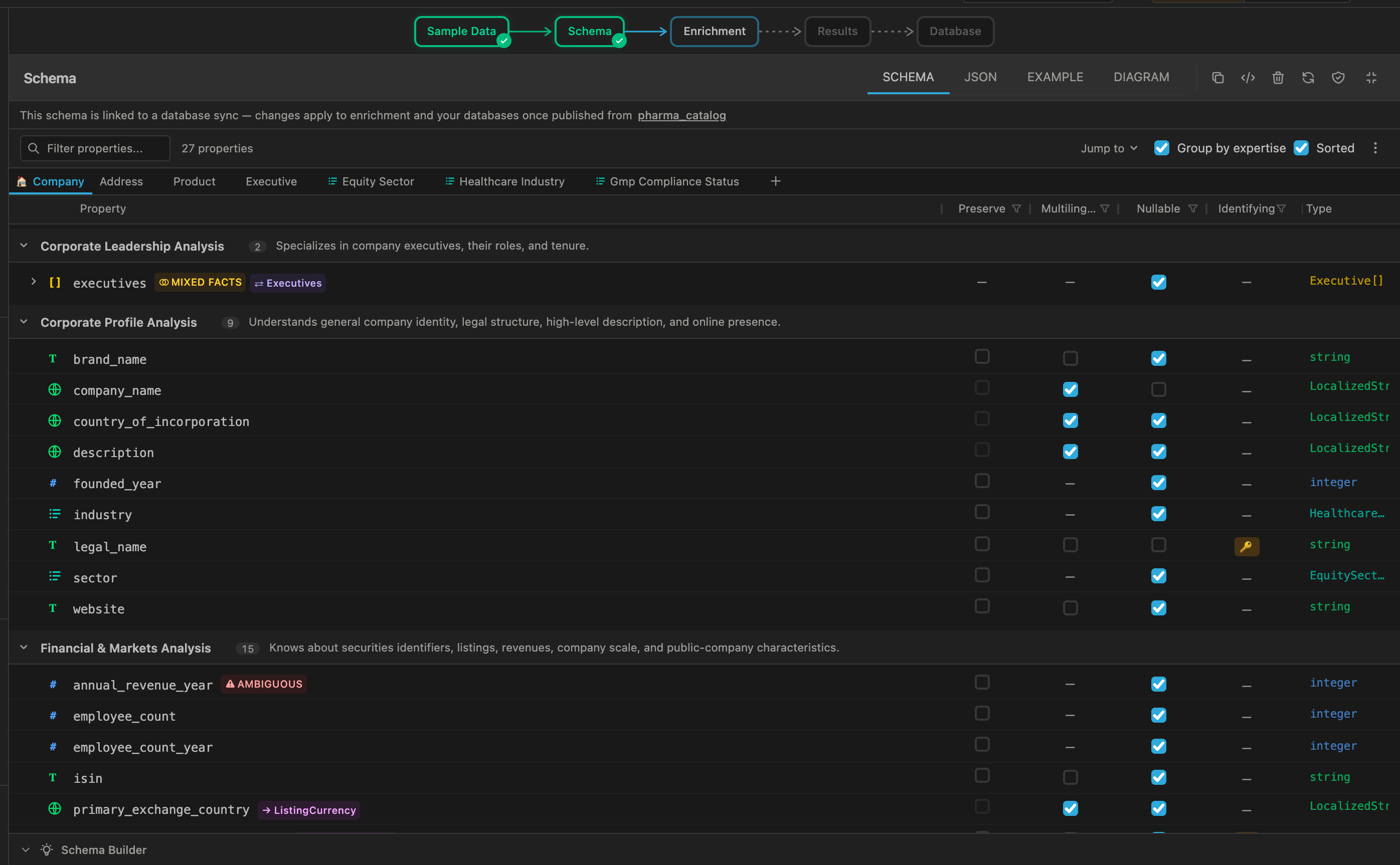Click the globe icon beside company_name
This screenshot has width=1400, height=865.
[54, 389]
